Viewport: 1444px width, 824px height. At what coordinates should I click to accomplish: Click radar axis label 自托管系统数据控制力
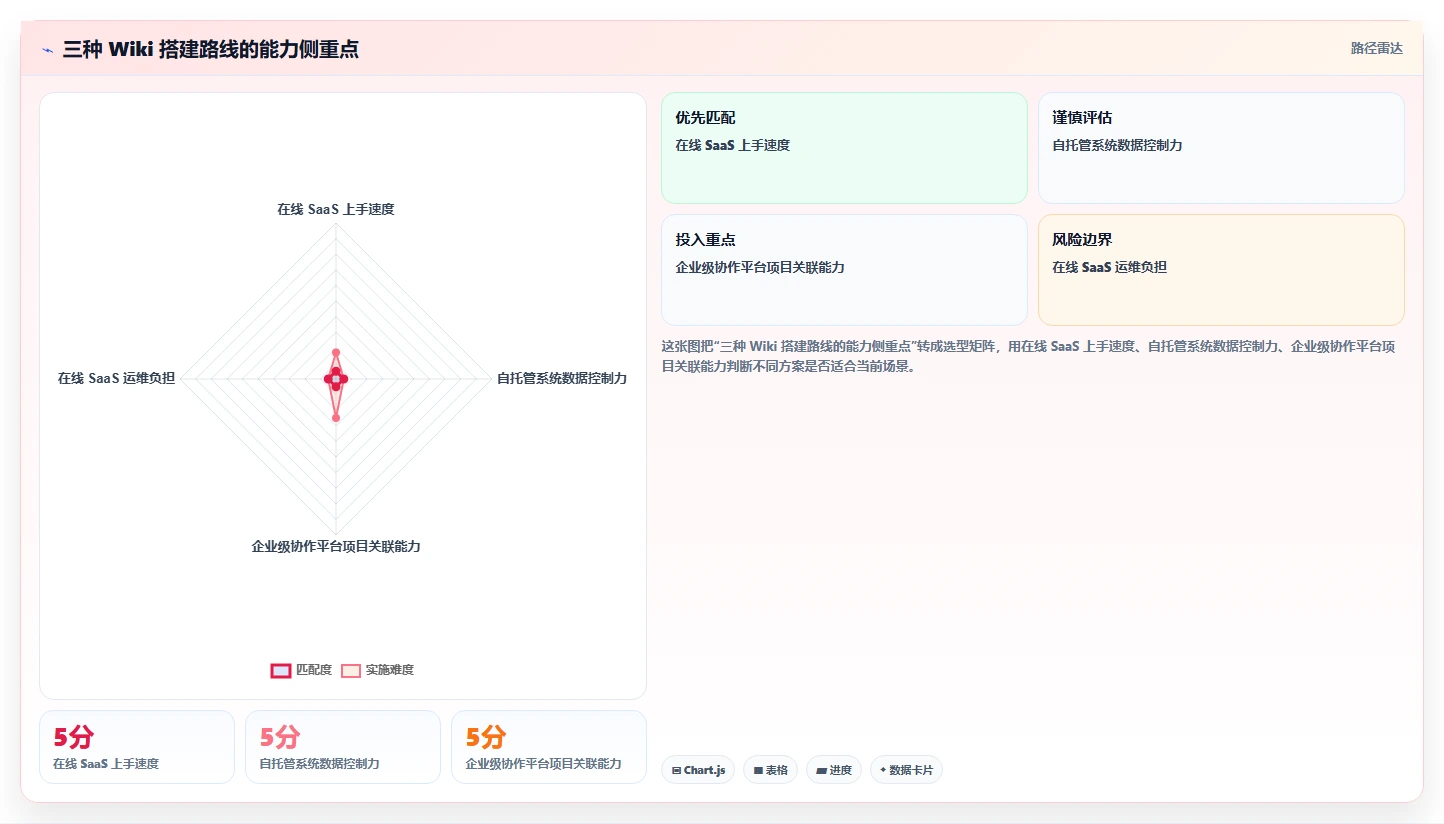coord(562,378)
